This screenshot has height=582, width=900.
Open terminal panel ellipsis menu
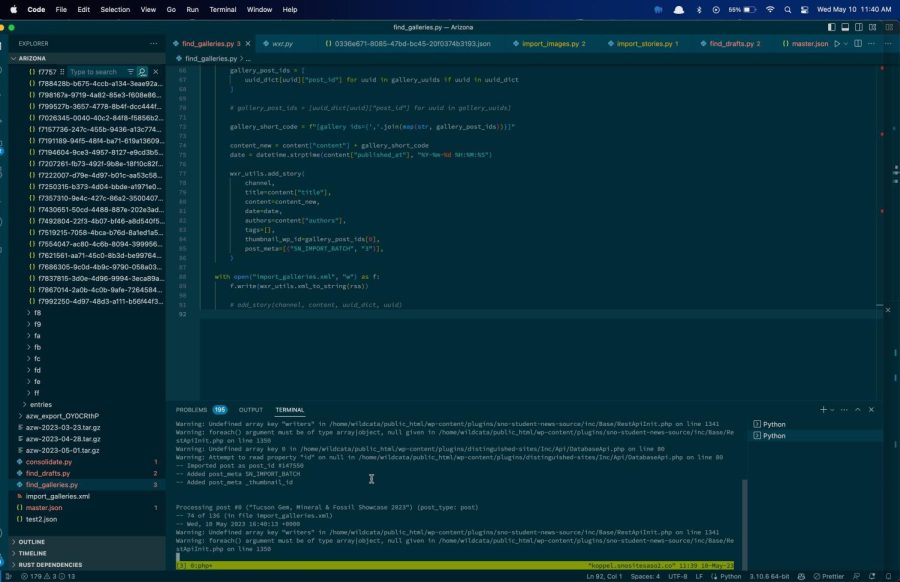pyautogui.click(x=844, y=410)
